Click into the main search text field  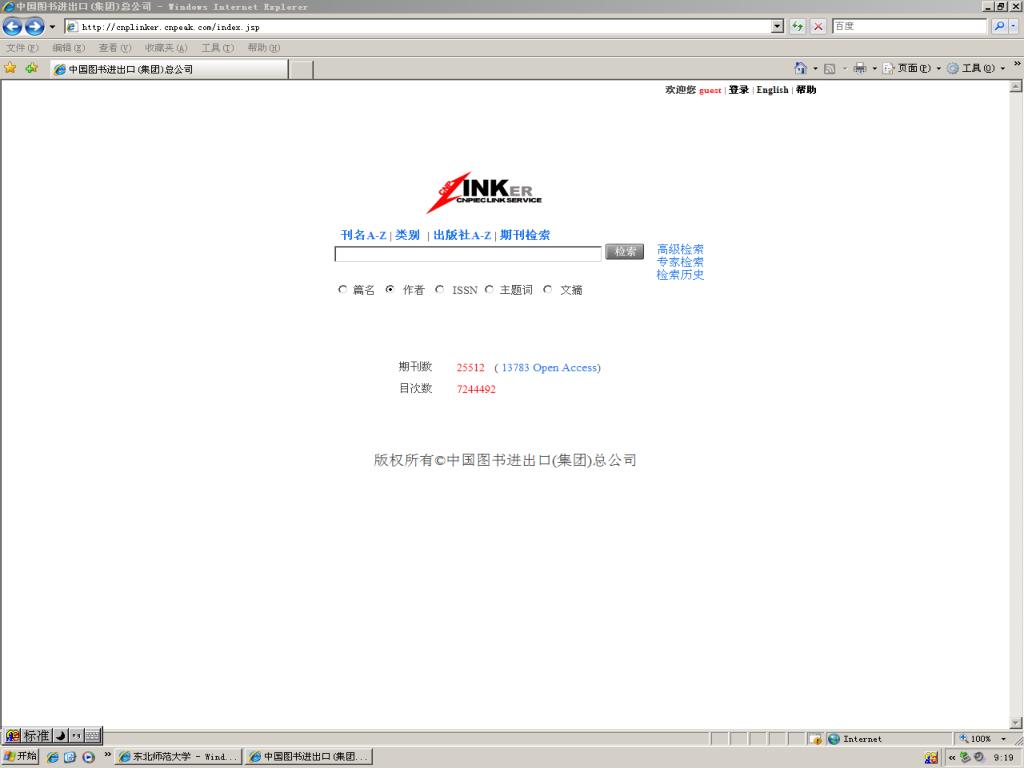(468, 253)
